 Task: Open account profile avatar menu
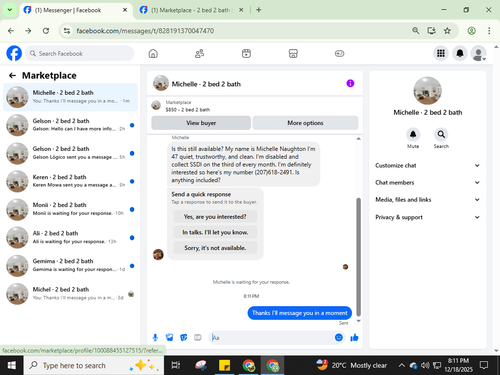[x=478, y=53]
